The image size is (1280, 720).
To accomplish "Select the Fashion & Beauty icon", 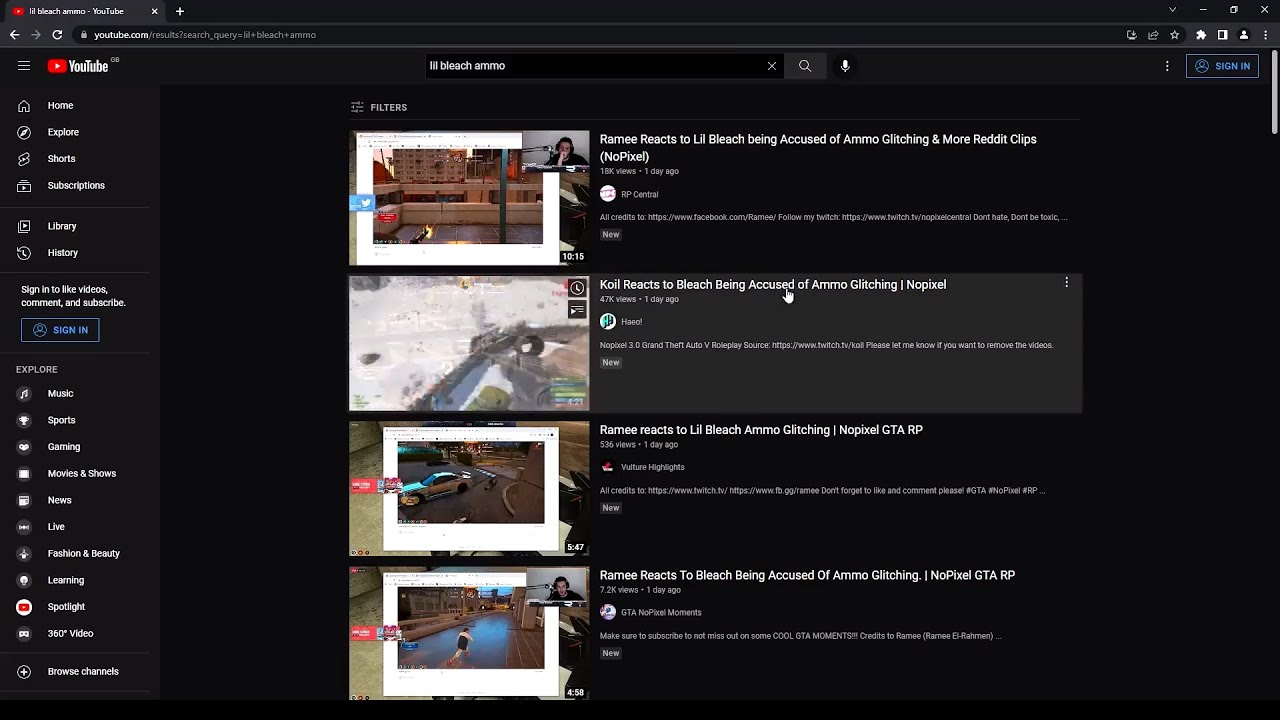I will [x=24, y=554].
